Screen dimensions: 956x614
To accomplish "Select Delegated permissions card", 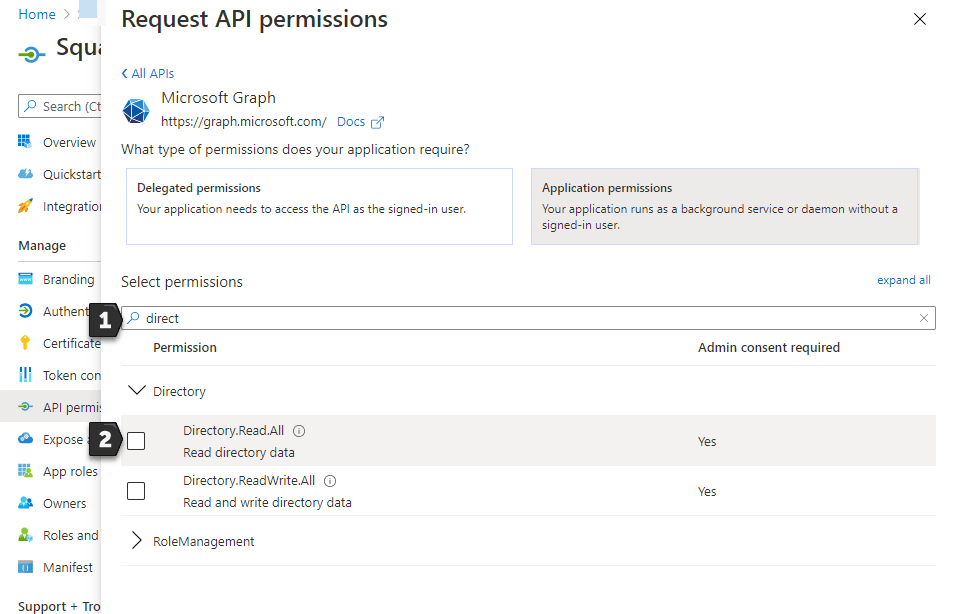I will [x=319, y=207].
